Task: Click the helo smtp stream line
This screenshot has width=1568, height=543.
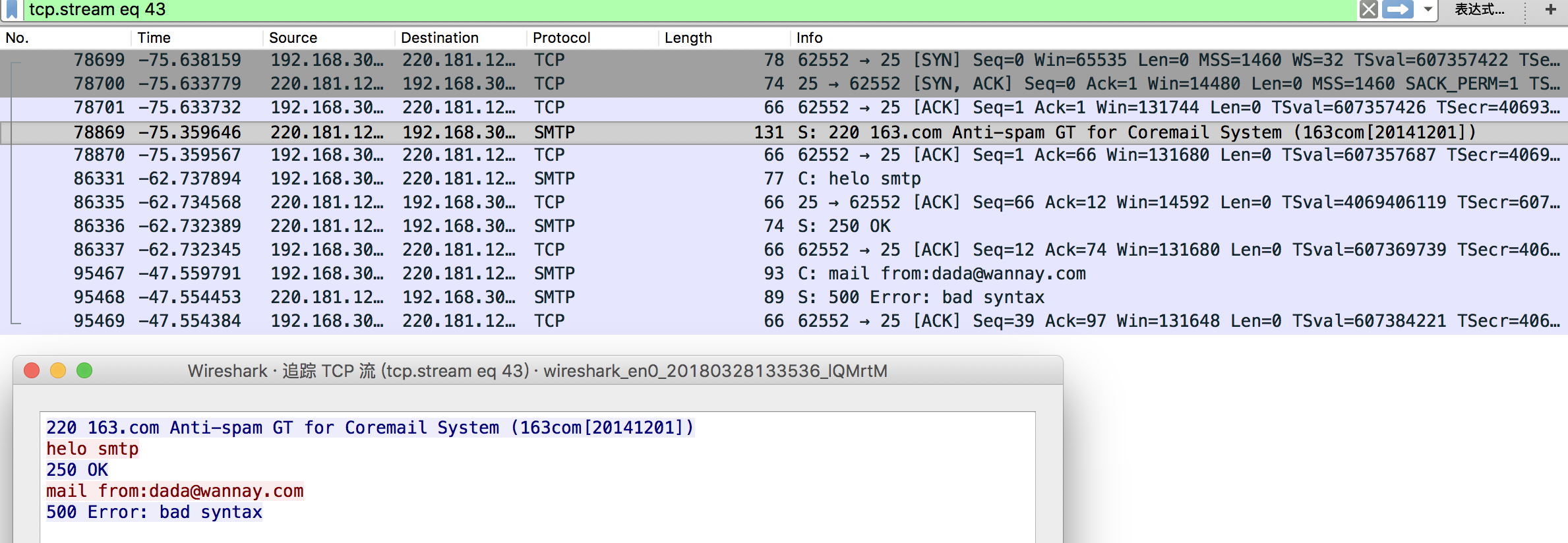Action: [92, 449]
